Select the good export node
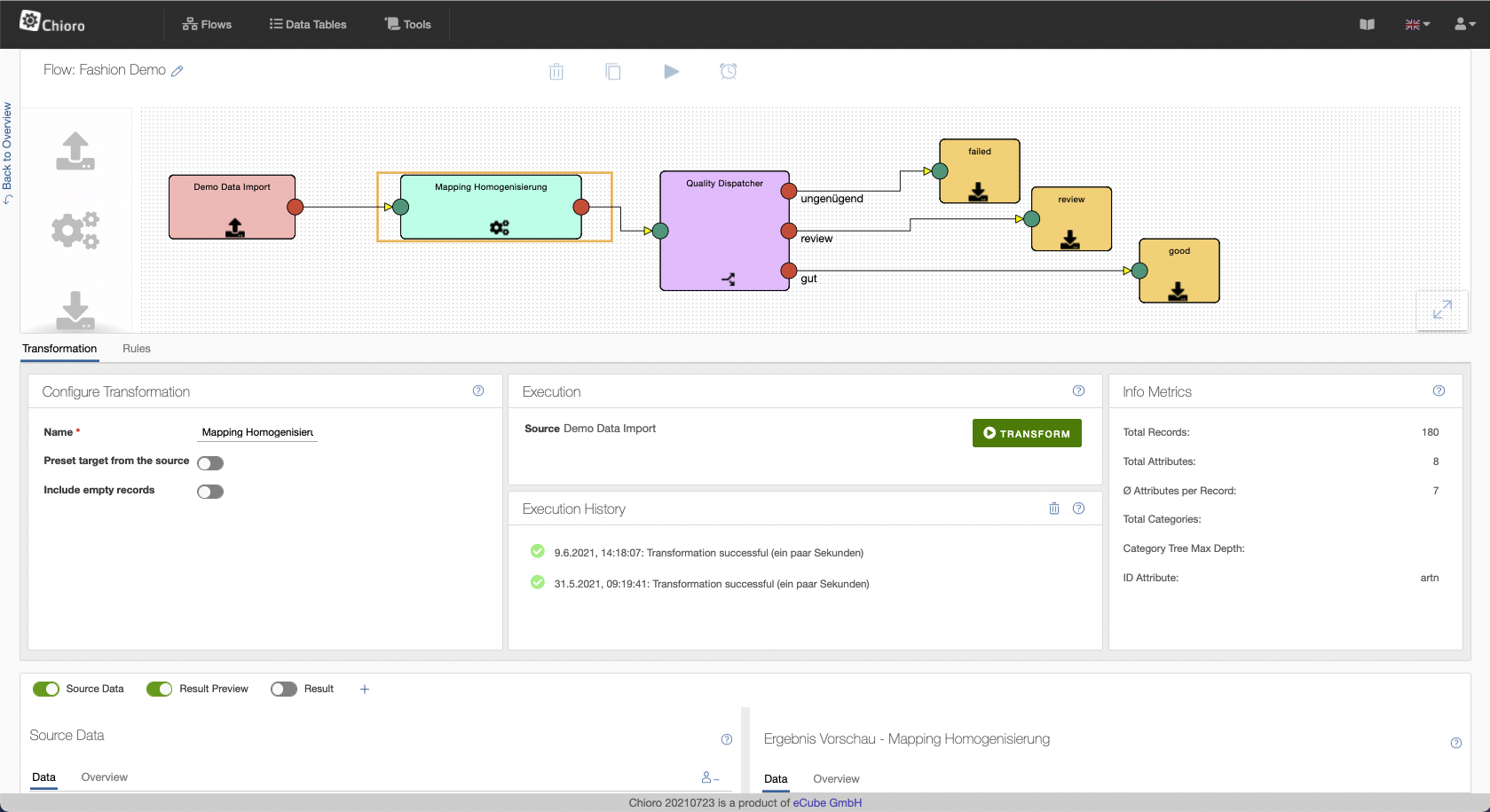This screenshot has height=812, width=1490. click(1179, 271)
